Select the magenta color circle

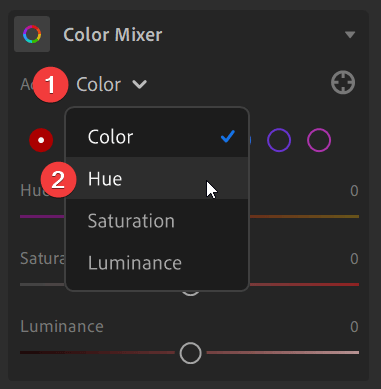coord(319,140)
